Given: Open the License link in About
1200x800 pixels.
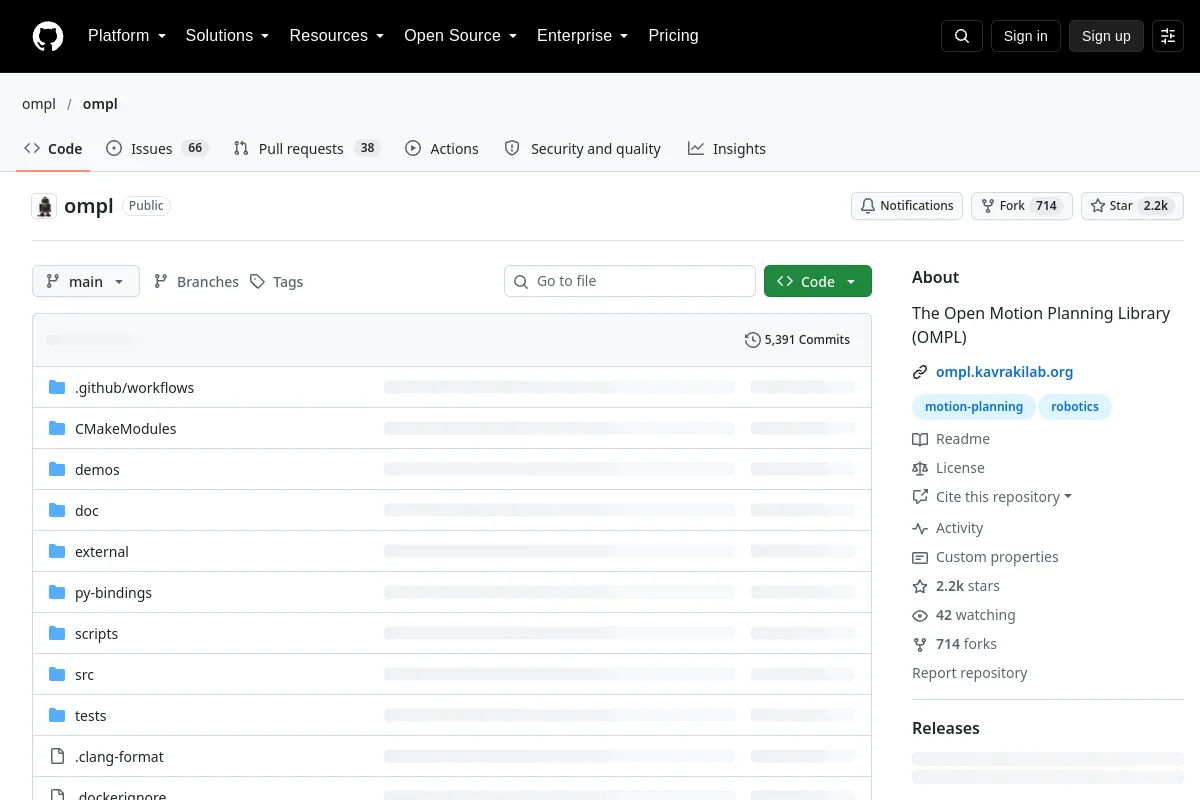Looking at the screenshot, I should click(x=948, y=468).
